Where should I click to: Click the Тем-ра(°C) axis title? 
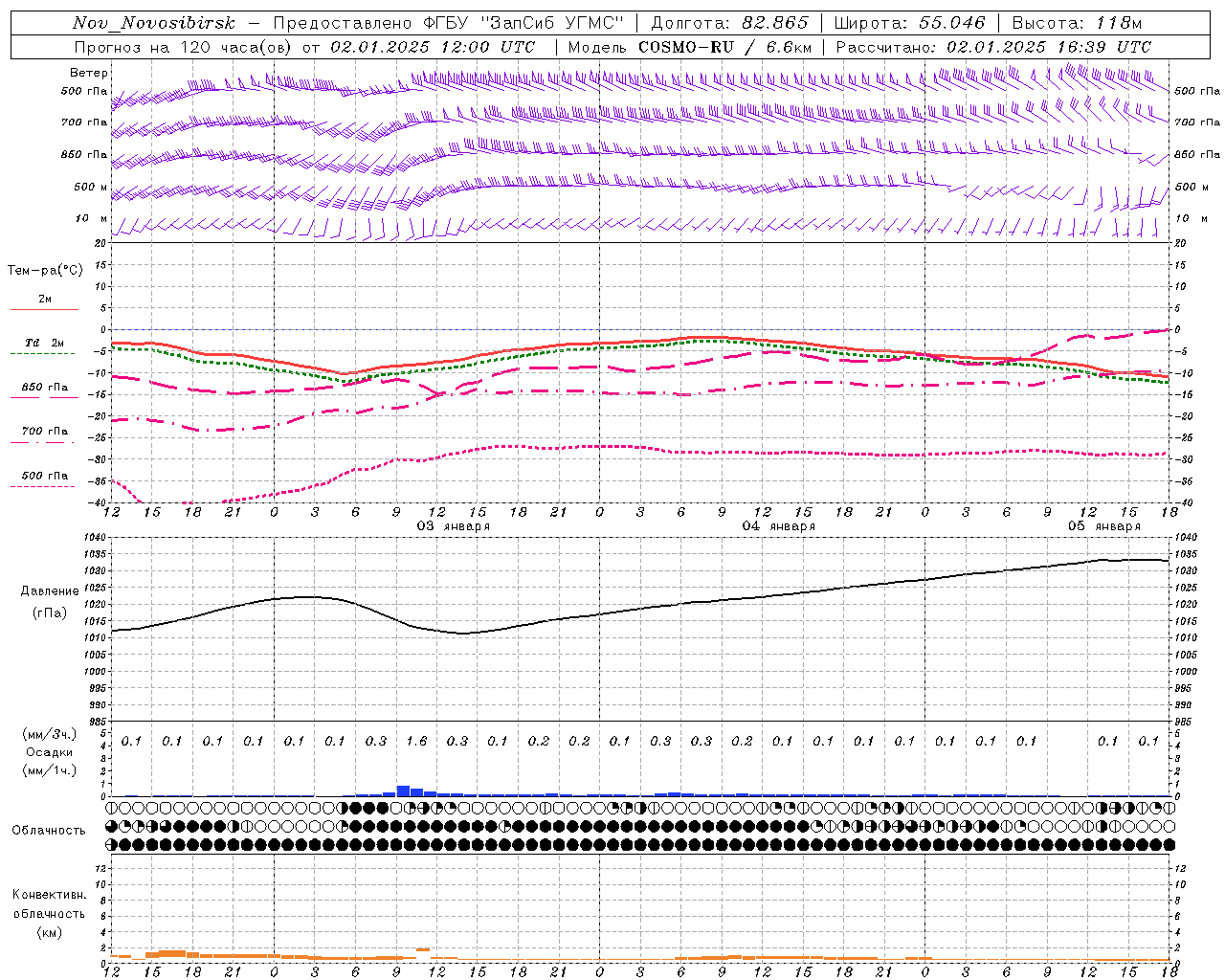(x=45, y=271)
